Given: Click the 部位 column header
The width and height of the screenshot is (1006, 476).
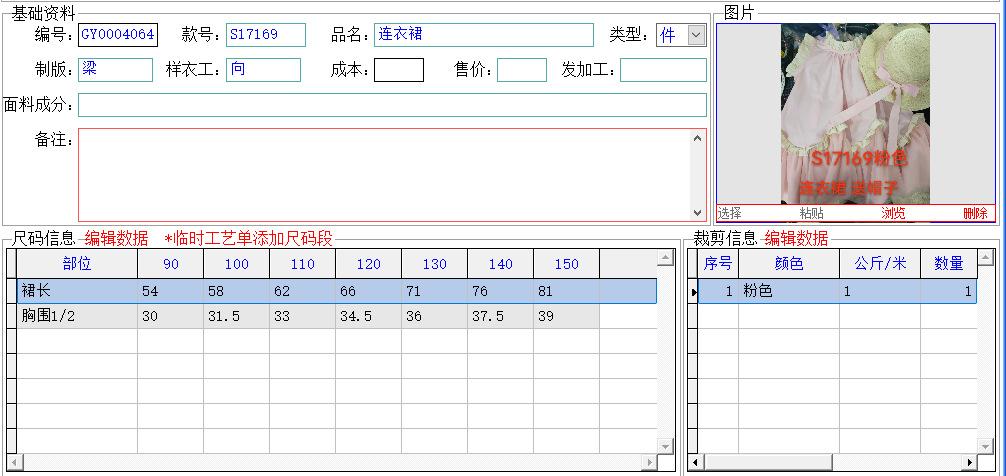Looking at the screenshot, I should click(x=77, y=264).
